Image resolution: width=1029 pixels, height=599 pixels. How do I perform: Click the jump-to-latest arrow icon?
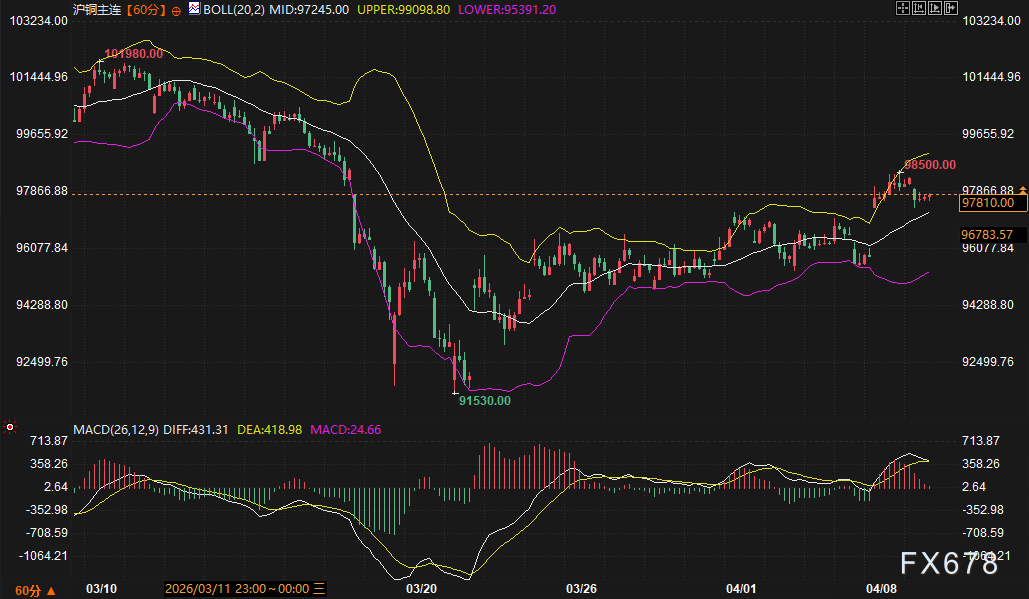951,8
